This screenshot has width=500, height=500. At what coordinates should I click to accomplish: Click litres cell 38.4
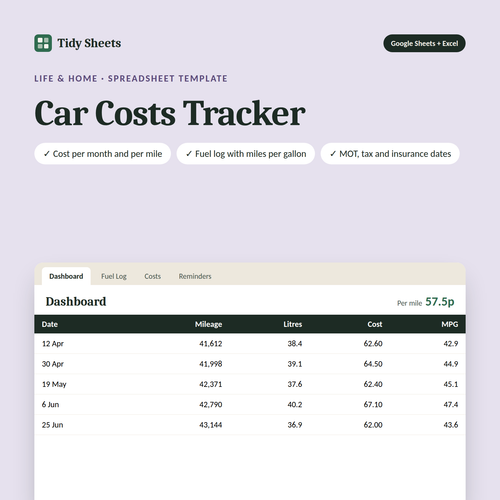pyautogui.click(x=295, y=344)
